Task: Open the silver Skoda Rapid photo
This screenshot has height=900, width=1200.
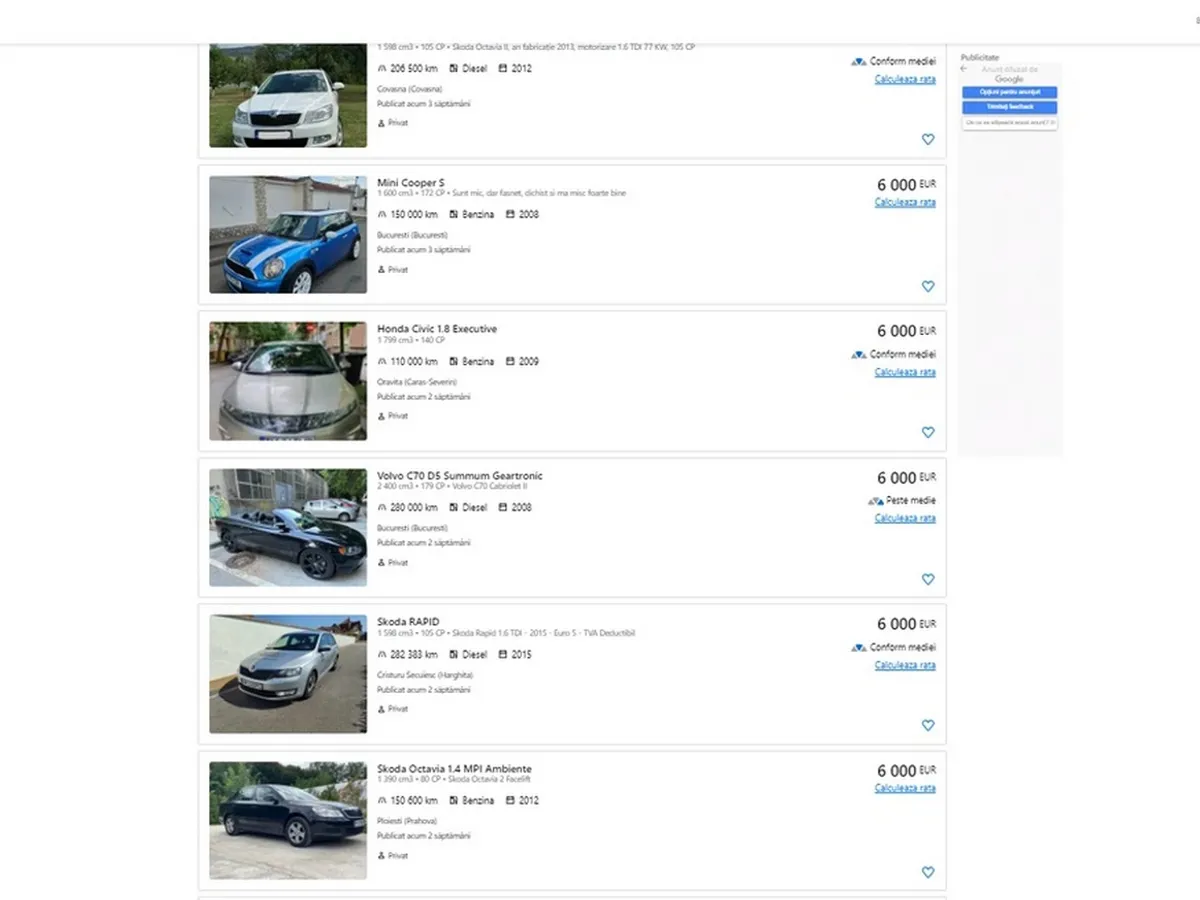Action: (x=288, y=674)
